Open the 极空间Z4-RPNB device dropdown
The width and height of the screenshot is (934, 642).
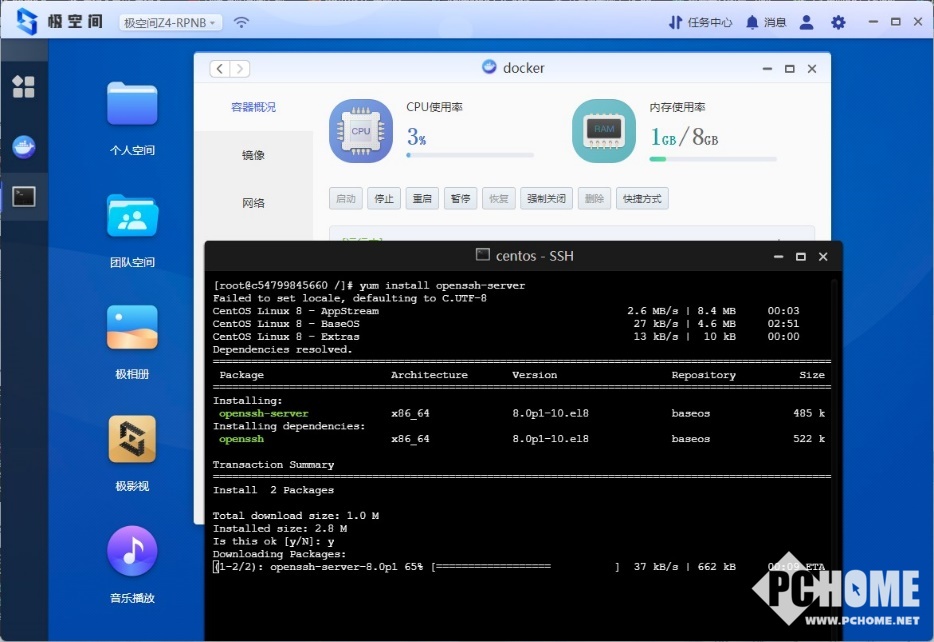point(170,23)
